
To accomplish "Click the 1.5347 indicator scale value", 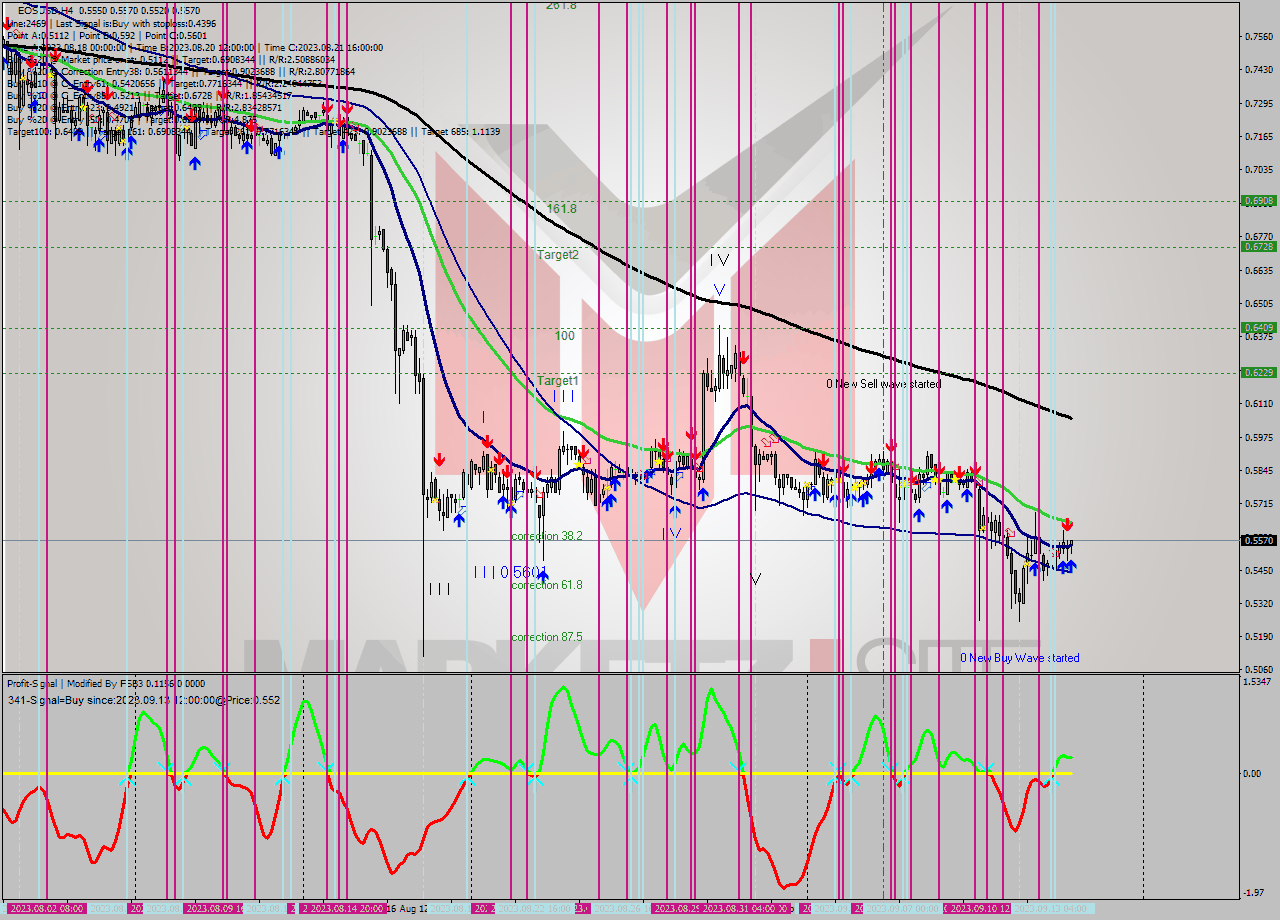I will click(x=1258, y=682).
